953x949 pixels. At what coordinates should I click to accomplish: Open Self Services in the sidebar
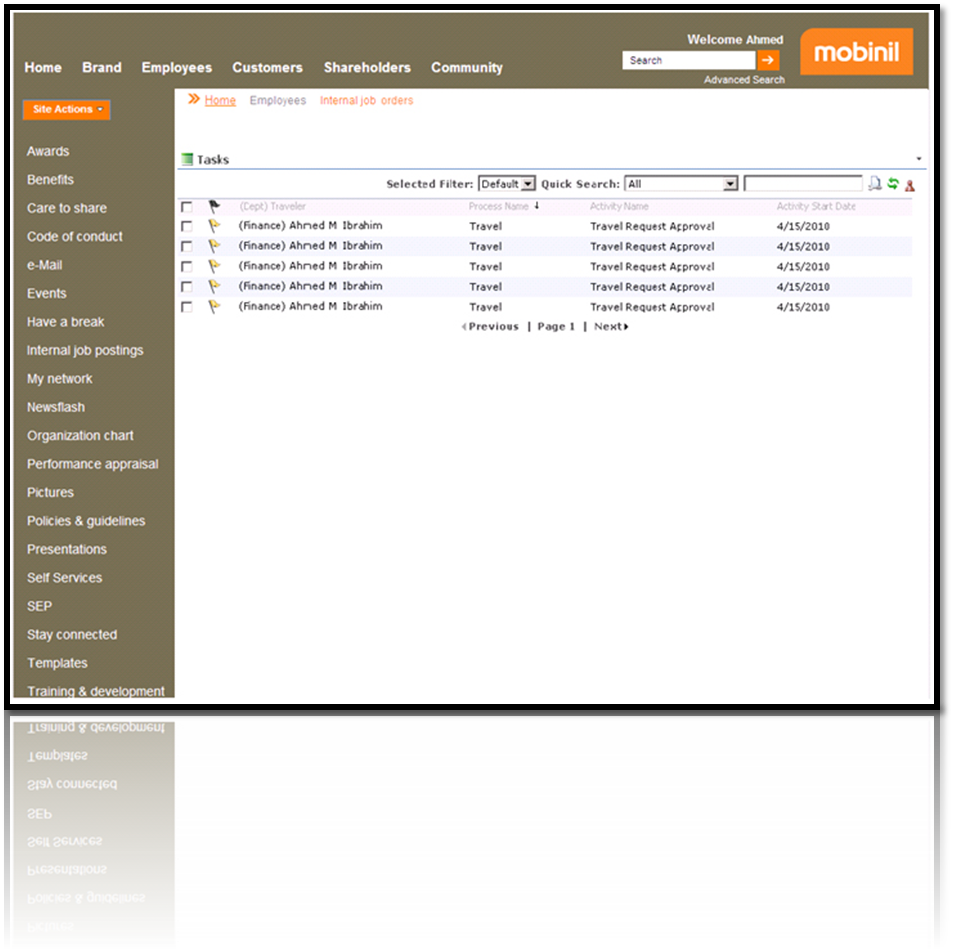point(64,578)
